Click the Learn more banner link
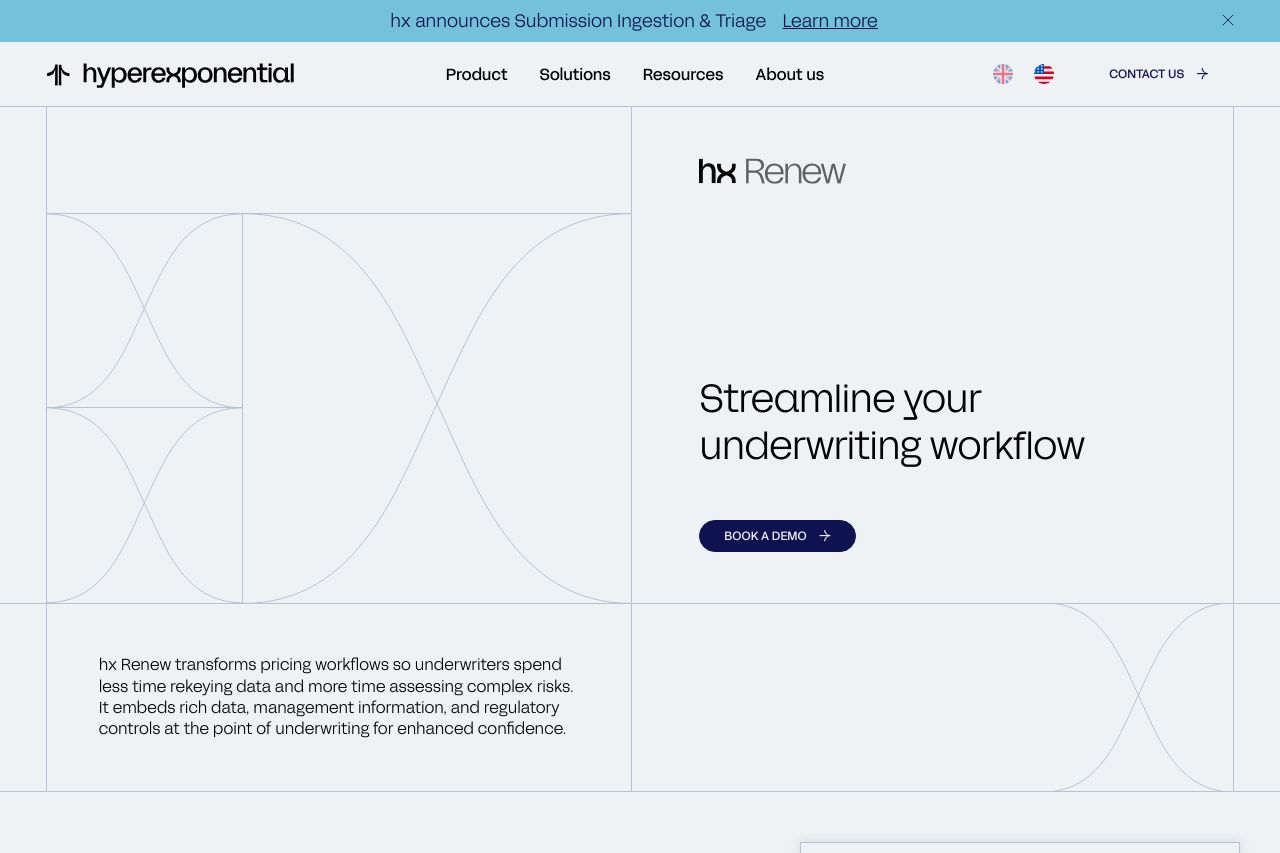Screen dimensions: 1280x853 830,21
